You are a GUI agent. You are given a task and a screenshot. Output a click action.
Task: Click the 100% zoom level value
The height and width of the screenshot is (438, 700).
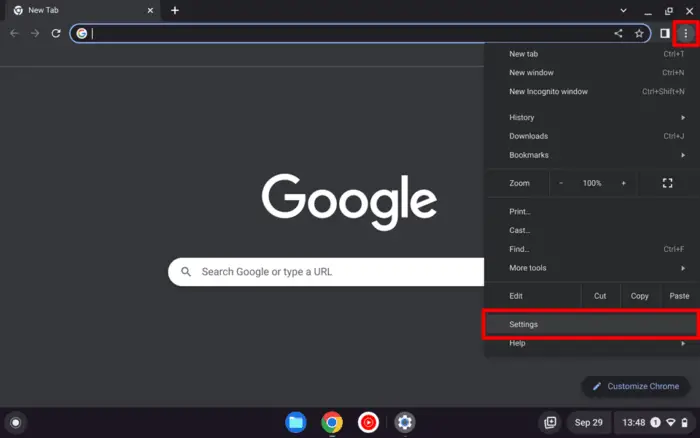point(592,183)
